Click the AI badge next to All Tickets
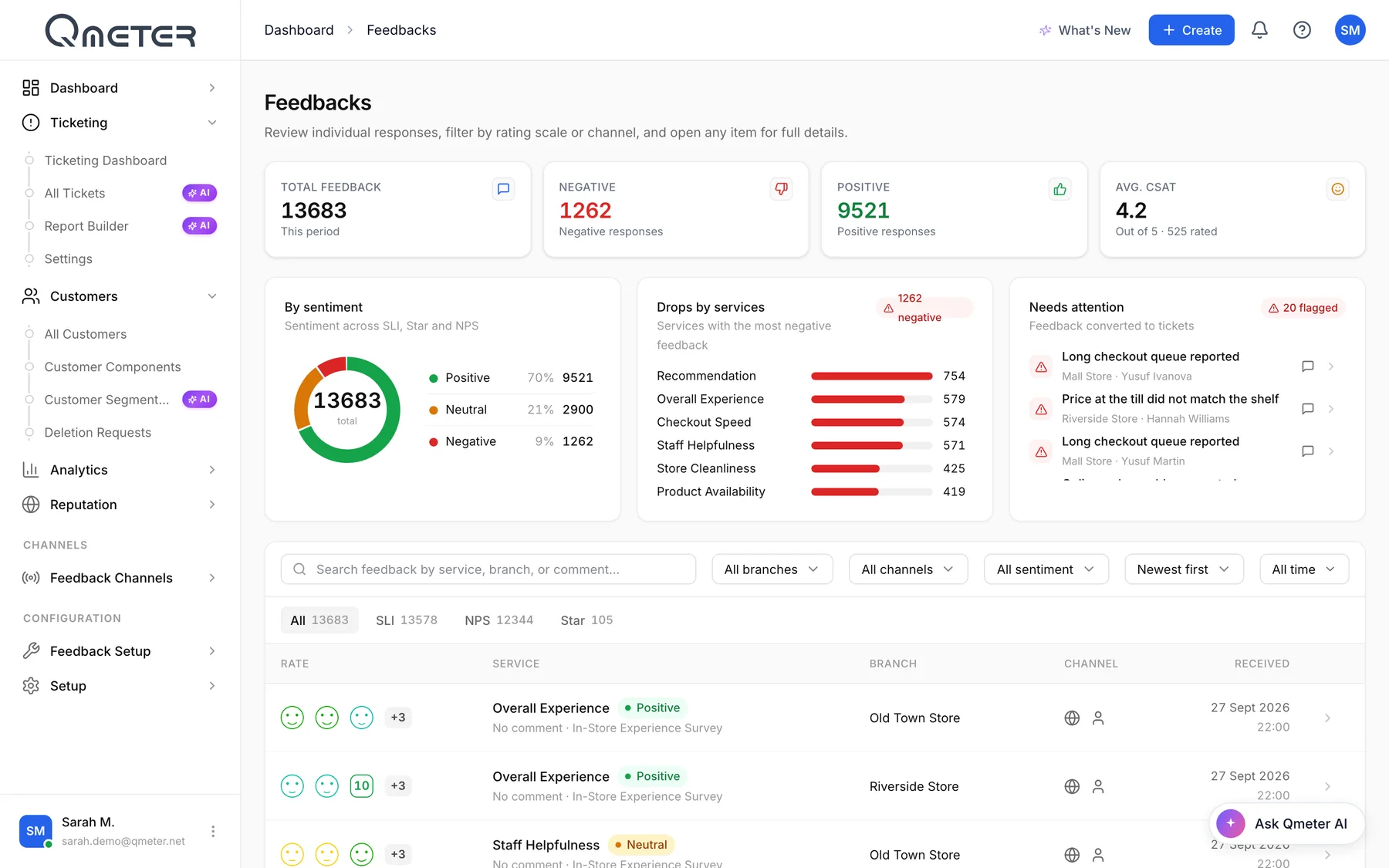This screenshot has width=1389, height=868. 199,193
